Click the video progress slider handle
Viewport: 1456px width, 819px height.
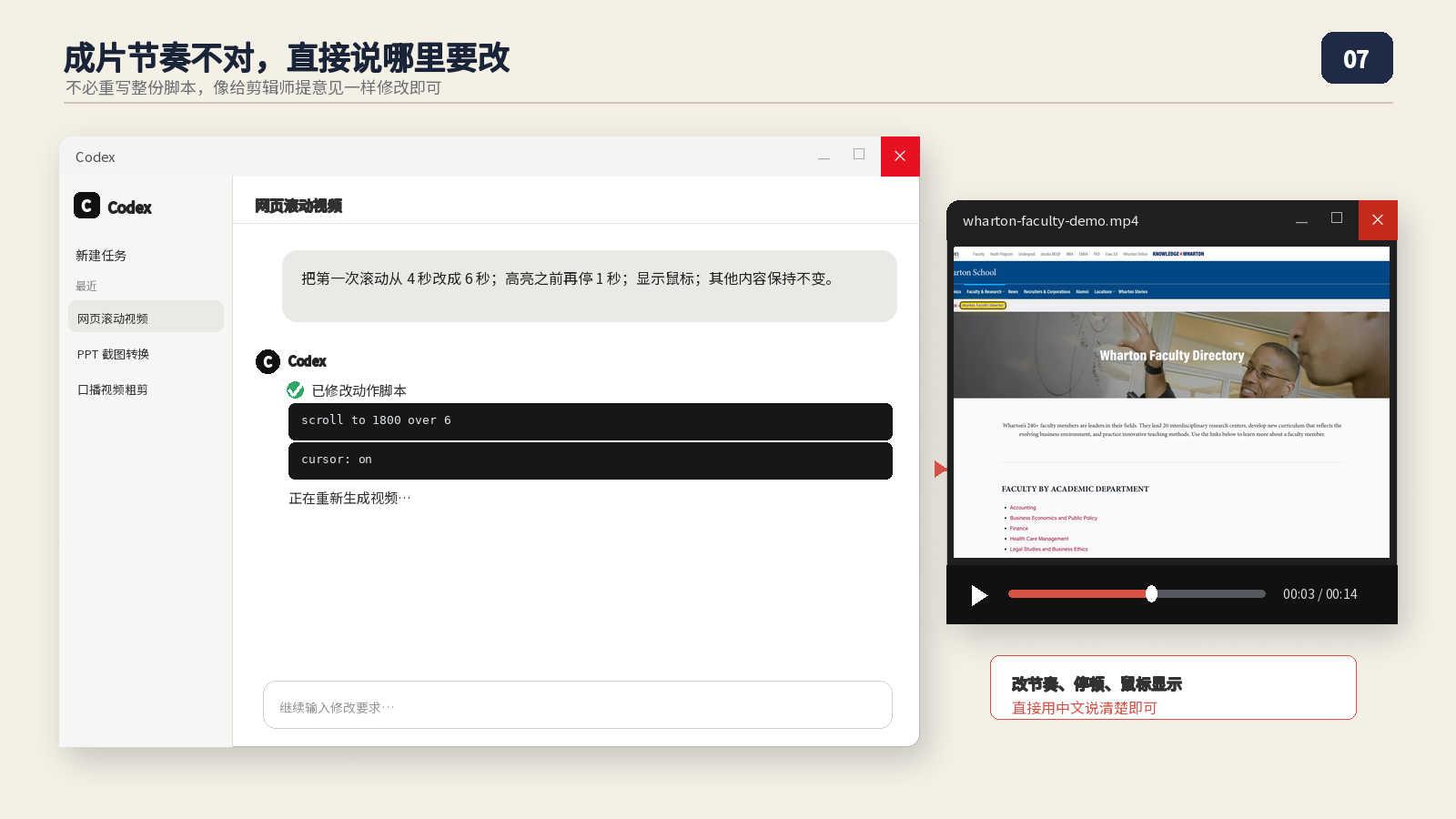1151,594
